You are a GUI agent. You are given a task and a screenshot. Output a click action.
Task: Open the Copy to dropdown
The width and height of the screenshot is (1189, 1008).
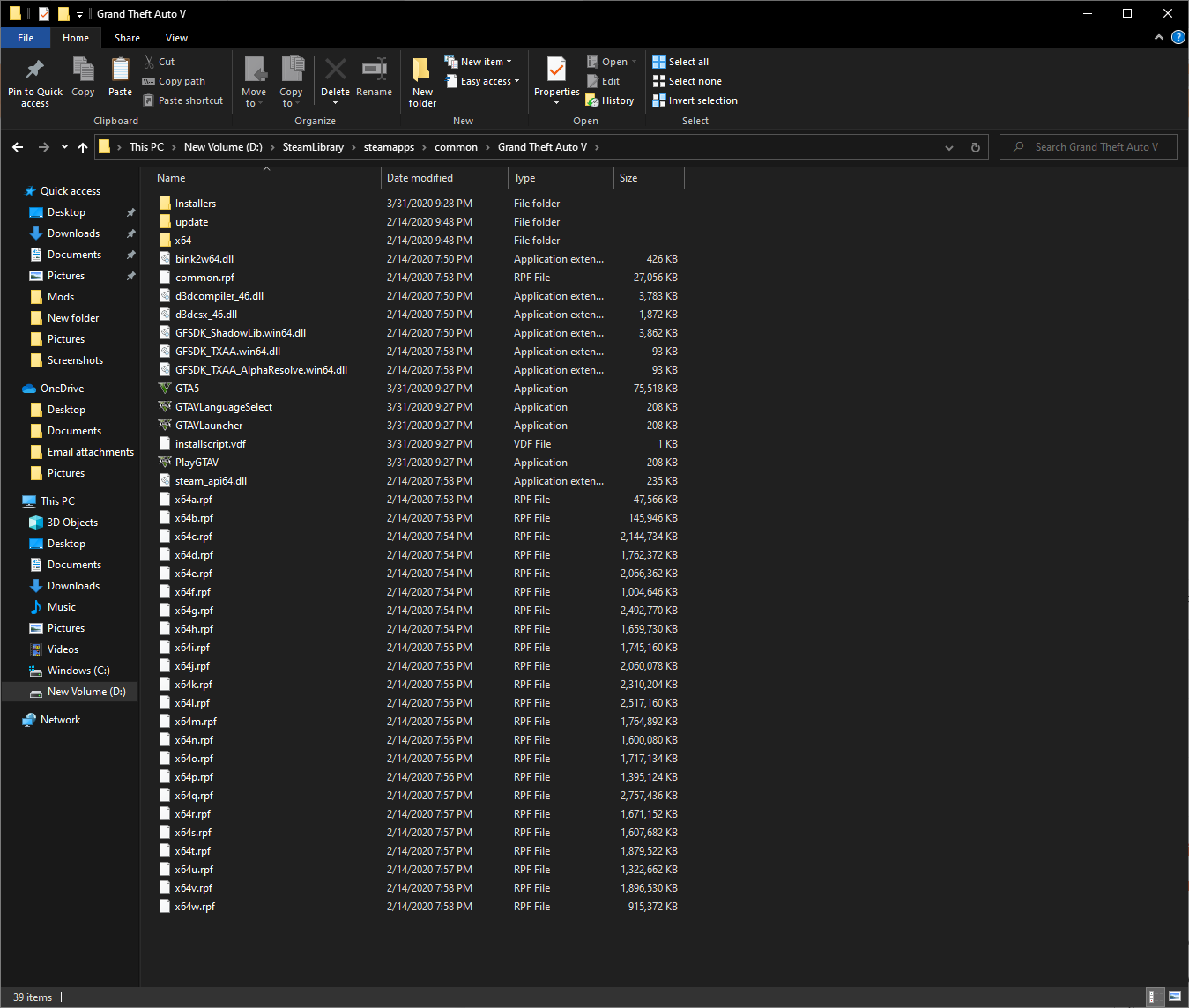[291, 82]
